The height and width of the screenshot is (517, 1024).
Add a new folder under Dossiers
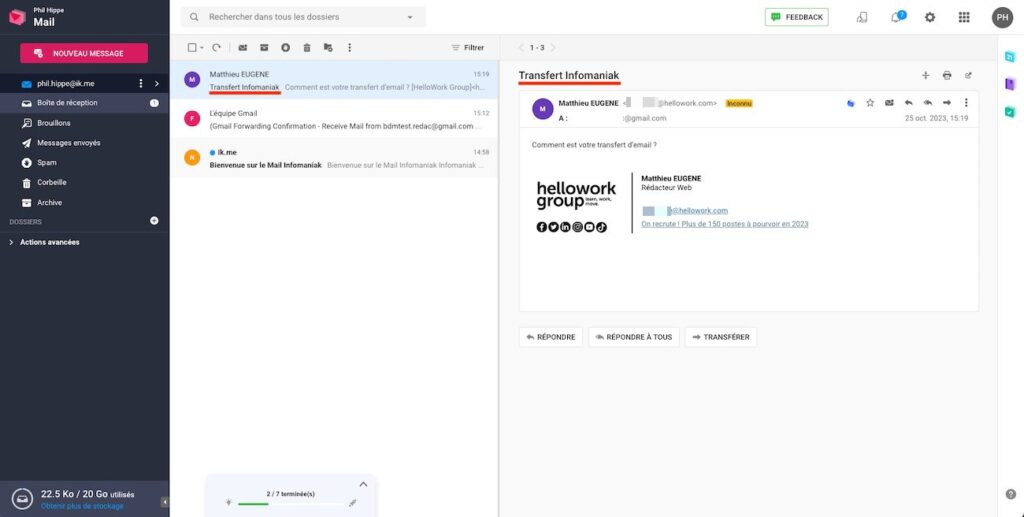(154, 221)
